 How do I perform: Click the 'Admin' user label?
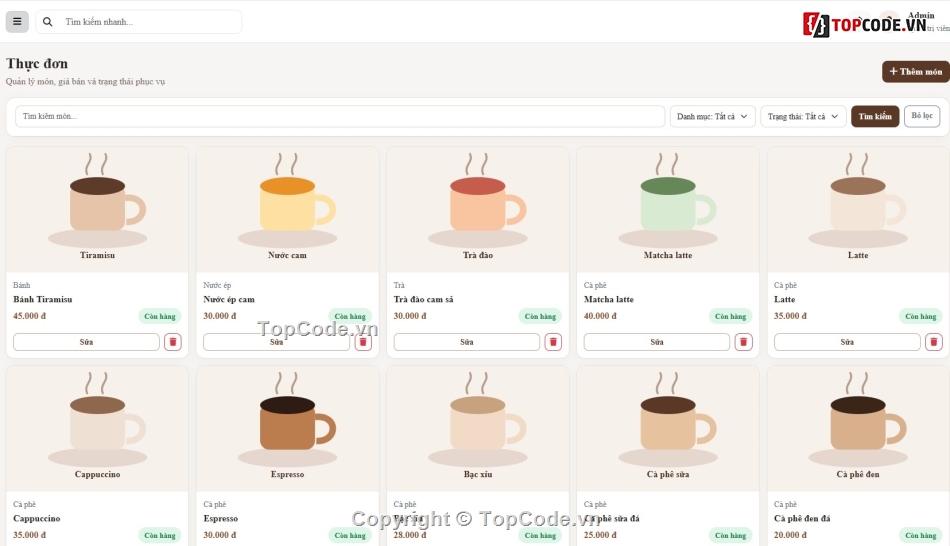[x=921, y=15]
